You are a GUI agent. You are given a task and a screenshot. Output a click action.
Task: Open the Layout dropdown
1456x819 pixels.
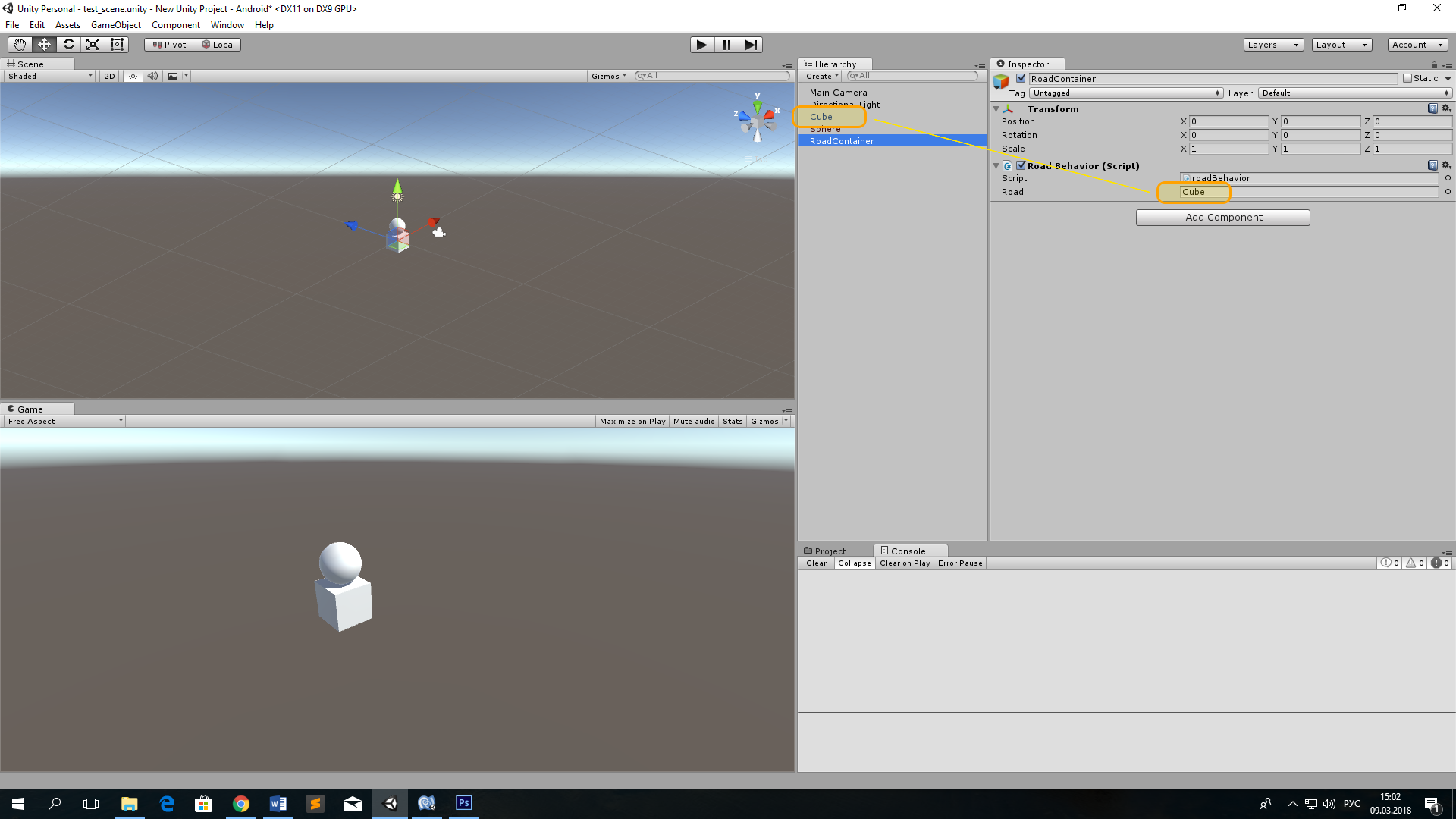(x=1341, y=44)
